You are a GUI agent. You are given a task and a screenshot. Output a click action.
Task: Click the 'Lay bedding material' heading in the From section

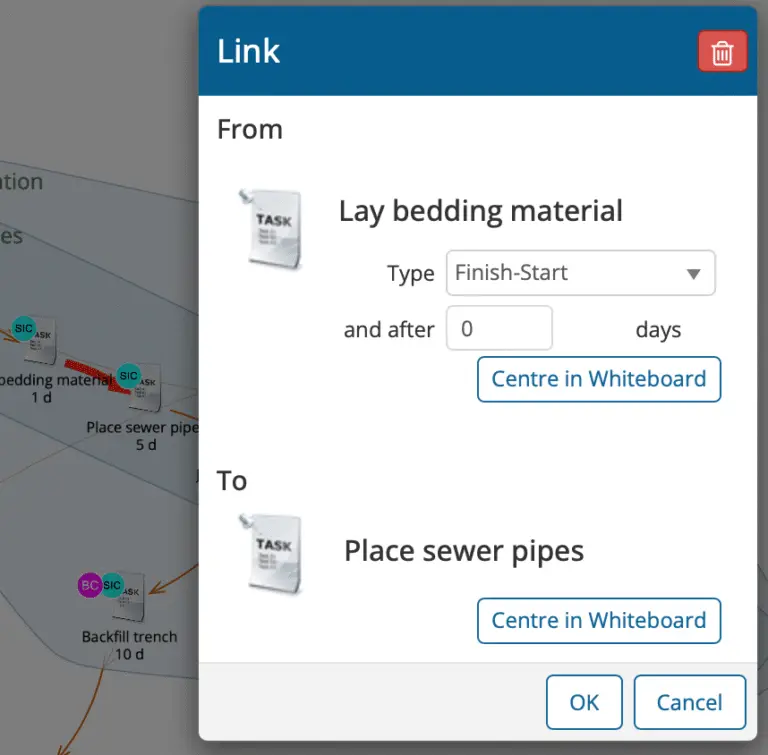(x=480, y=211)
